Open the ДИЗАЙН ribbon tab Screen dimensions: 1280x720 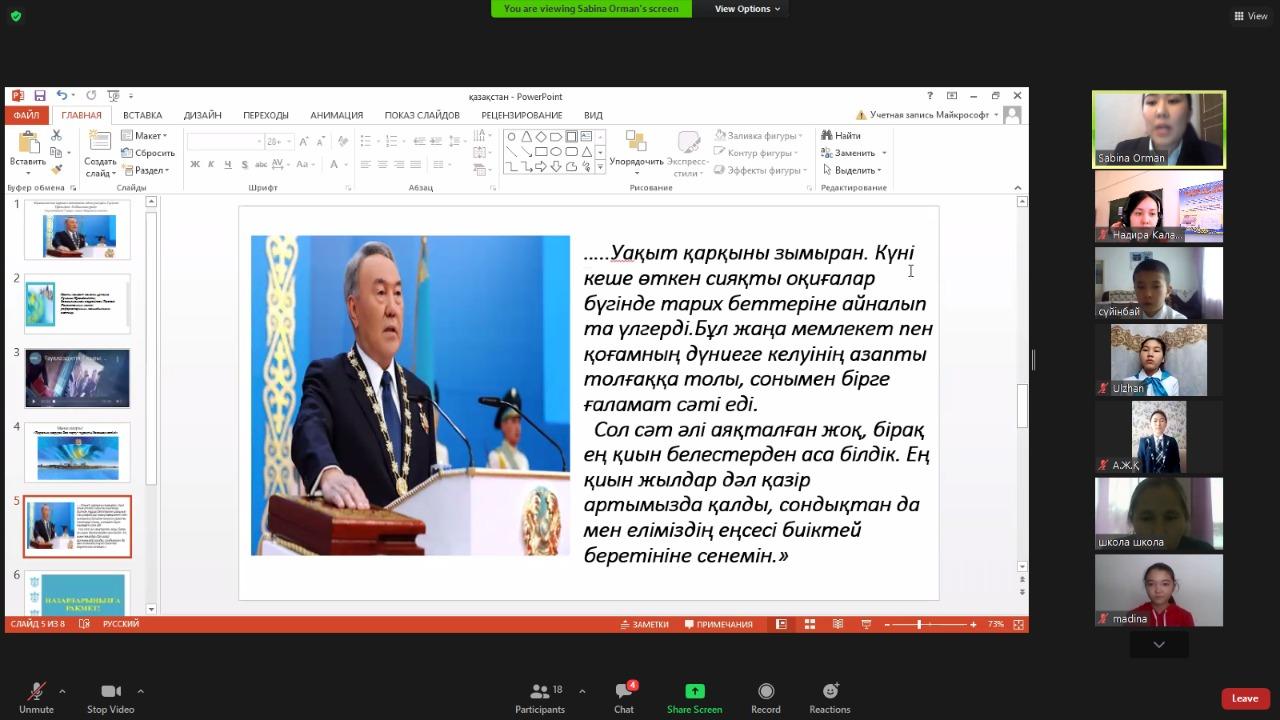click(x=202, y=115)
